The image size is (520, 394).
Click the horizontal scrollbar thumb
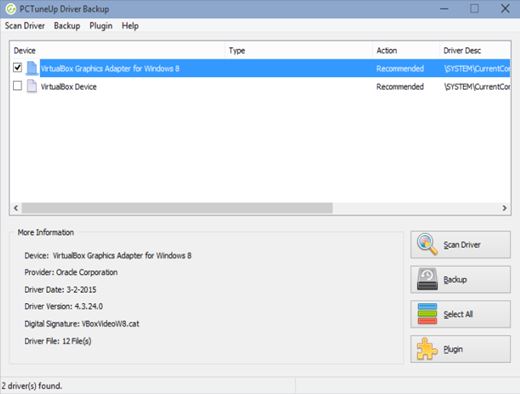point(177,208)
